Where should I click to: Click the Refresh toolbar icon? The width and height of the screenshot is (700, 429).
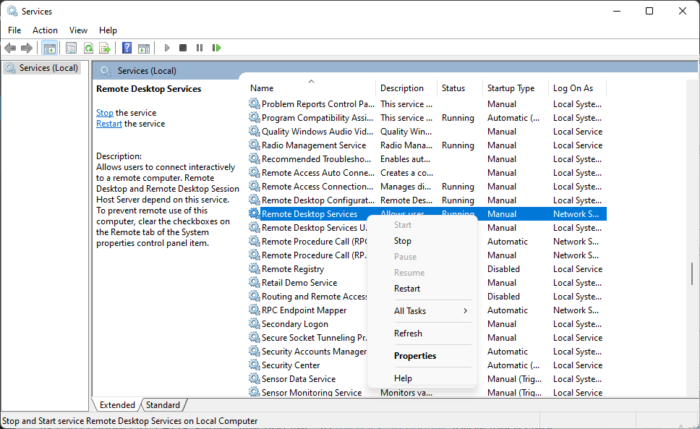89,47
